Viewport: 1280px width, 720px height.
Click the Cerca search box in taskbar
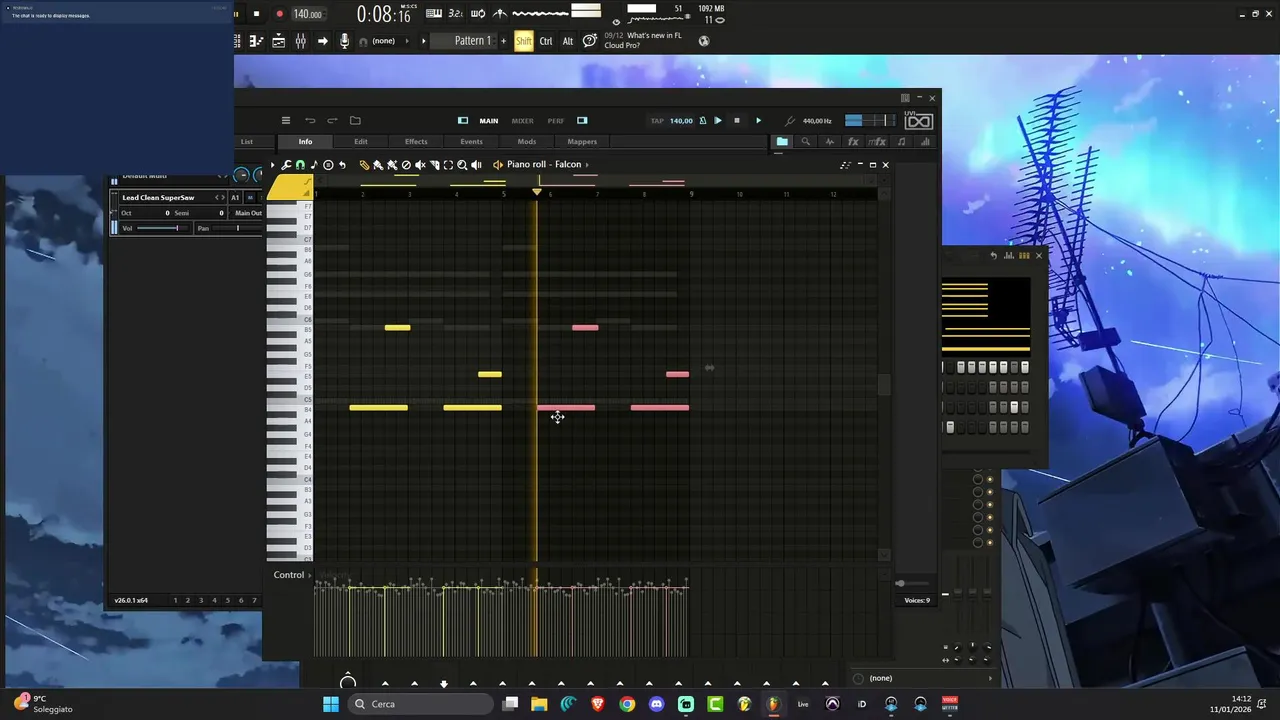click(420, 704)
